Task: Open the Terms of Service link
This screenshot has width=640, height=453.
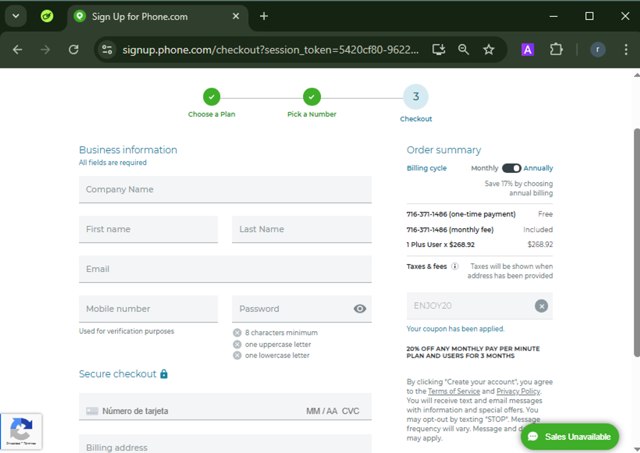Action: coord(454,391)
